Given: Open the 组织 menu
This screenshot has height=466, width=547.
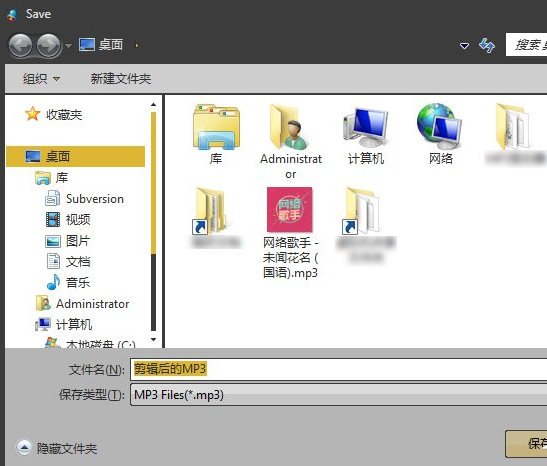Looking at the screenshot, I should (x=41, y=79).
